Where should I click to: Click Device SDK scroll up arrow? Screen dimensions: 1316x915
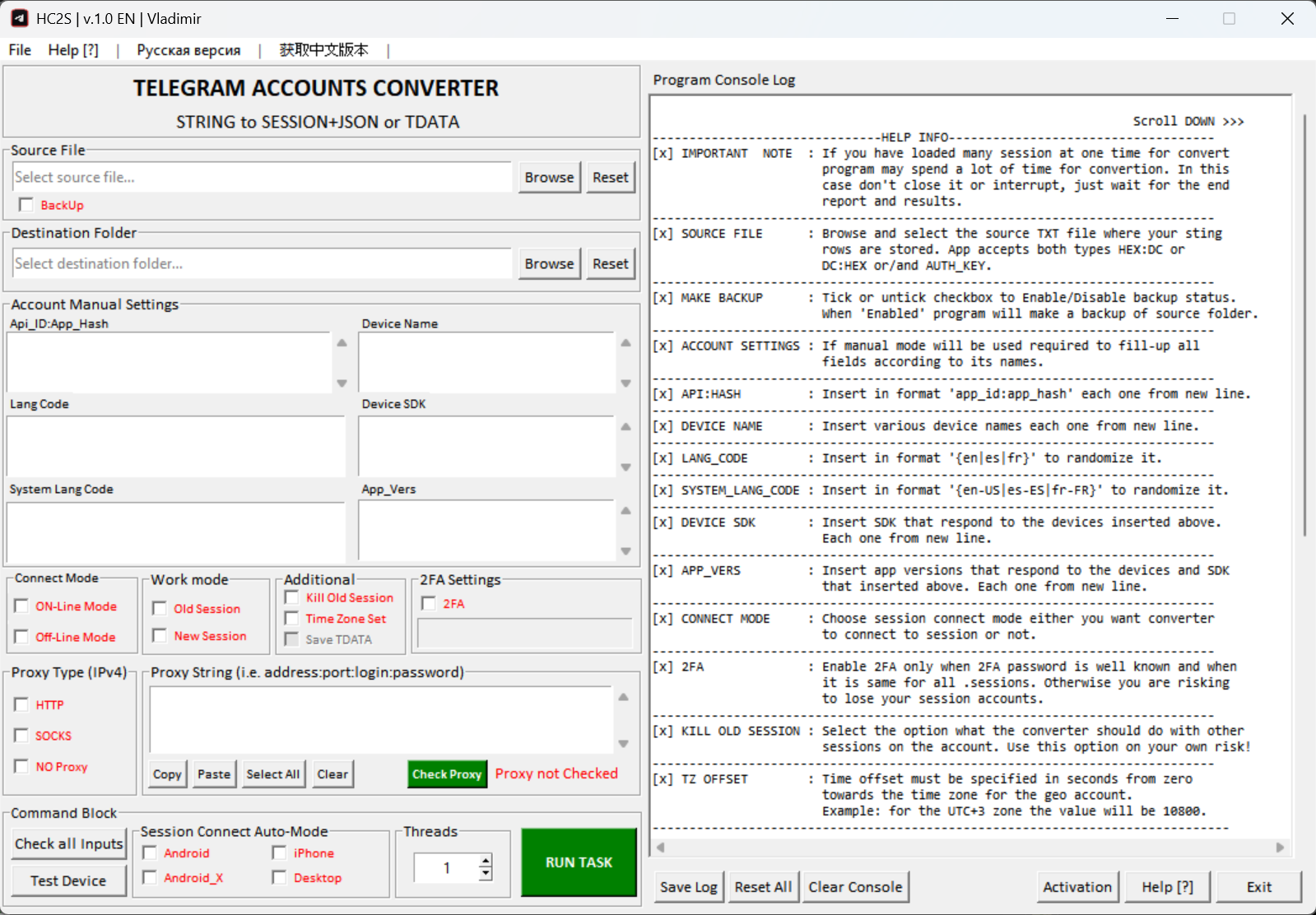pos(625,426)
